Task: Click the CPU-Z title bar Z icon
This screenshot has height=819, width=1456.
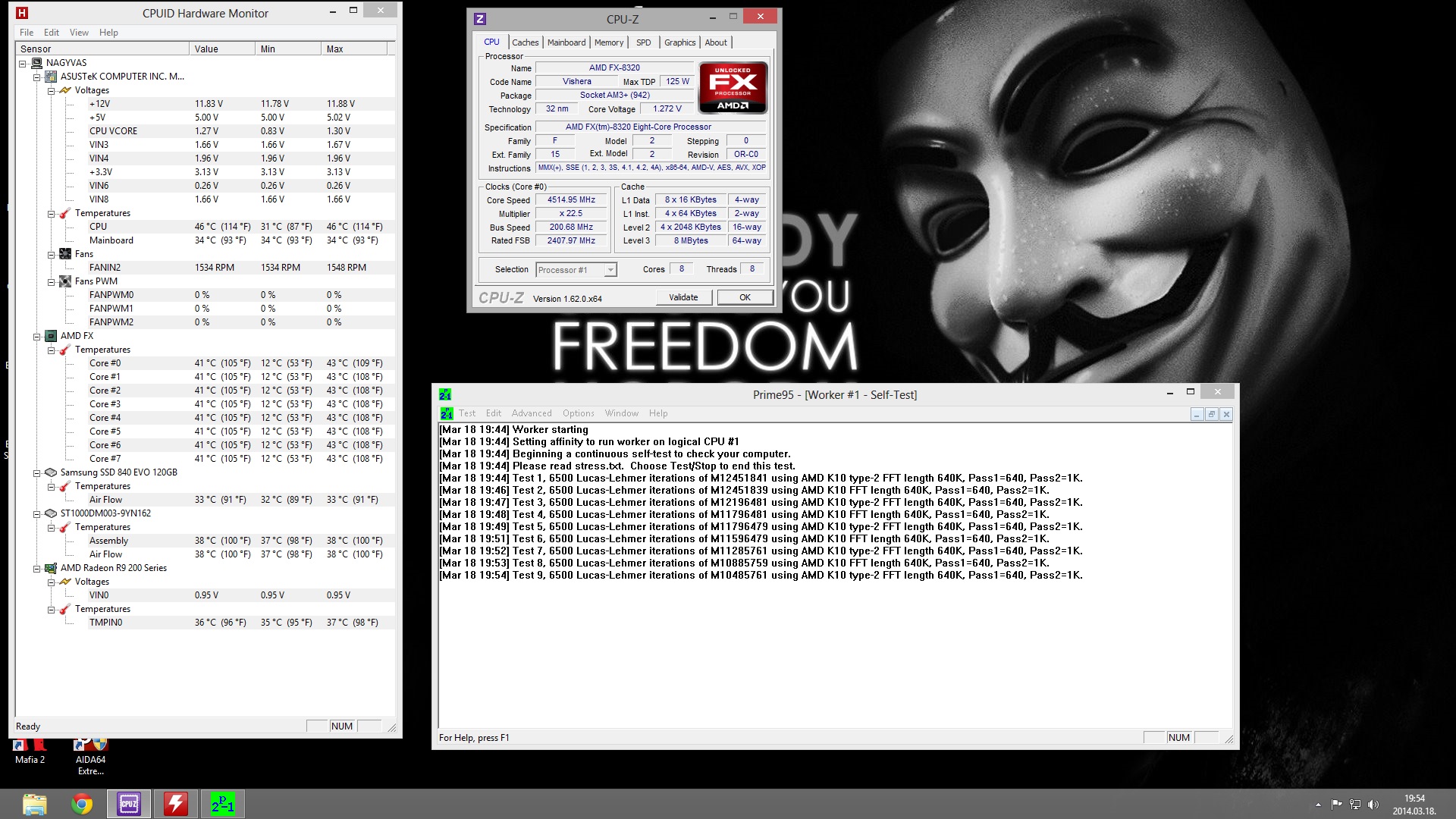Action: pyautogui.click(x=479, y=19)
